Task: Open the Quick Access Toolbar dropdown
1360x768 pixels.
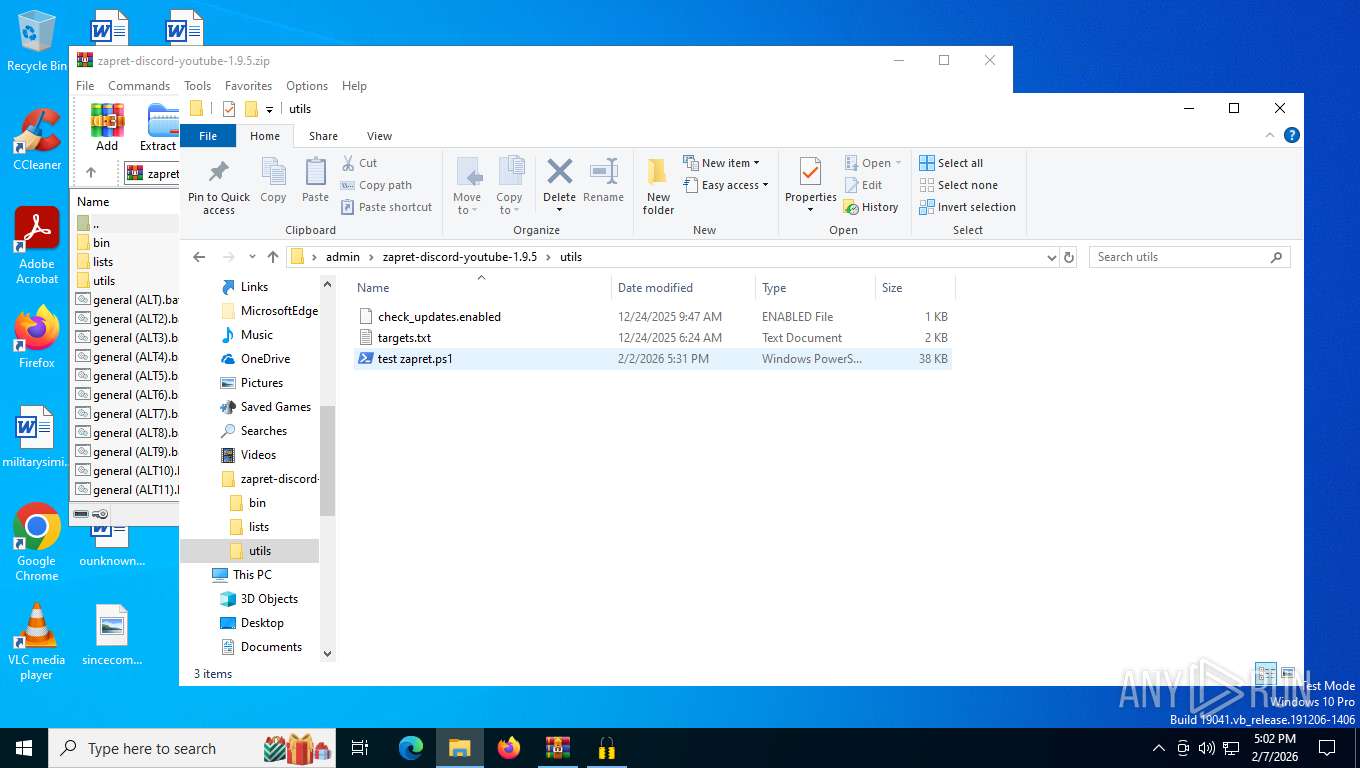Action: point(269,109)
